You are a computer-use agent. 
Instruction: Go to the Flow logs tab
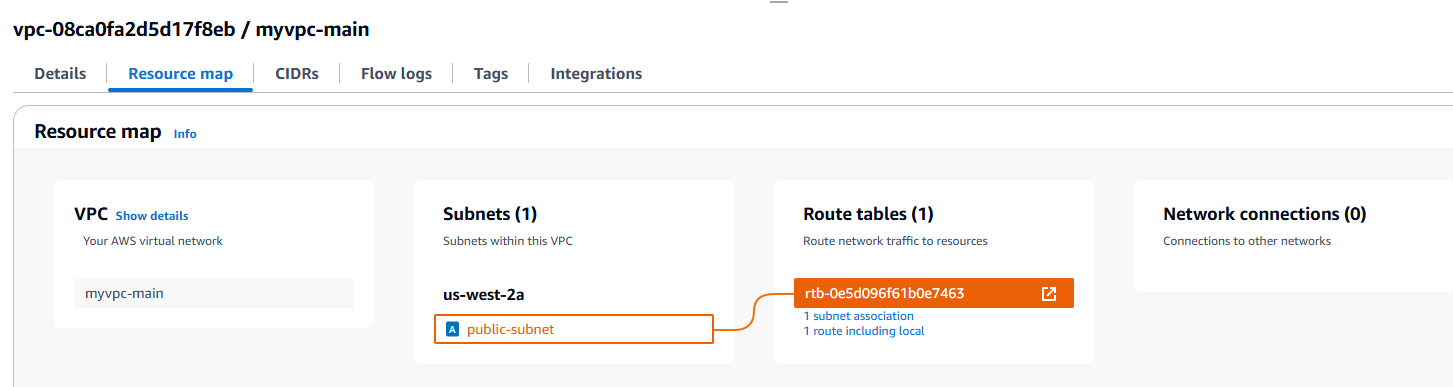tap(397, 73)
